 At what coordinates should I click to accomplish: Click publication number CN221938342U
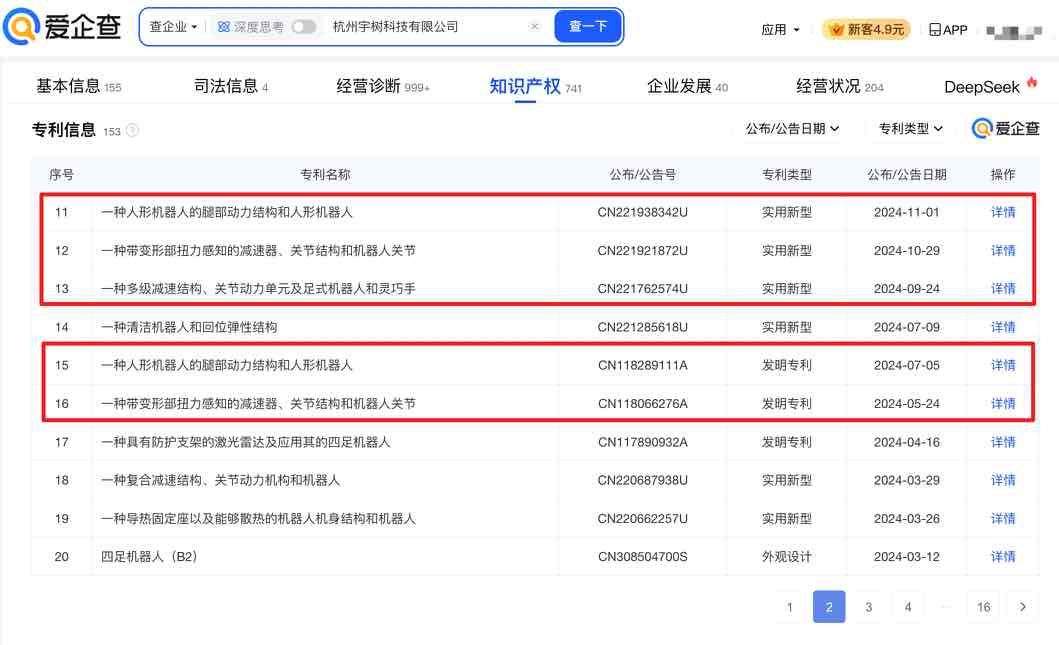click(x=642, y=212)
